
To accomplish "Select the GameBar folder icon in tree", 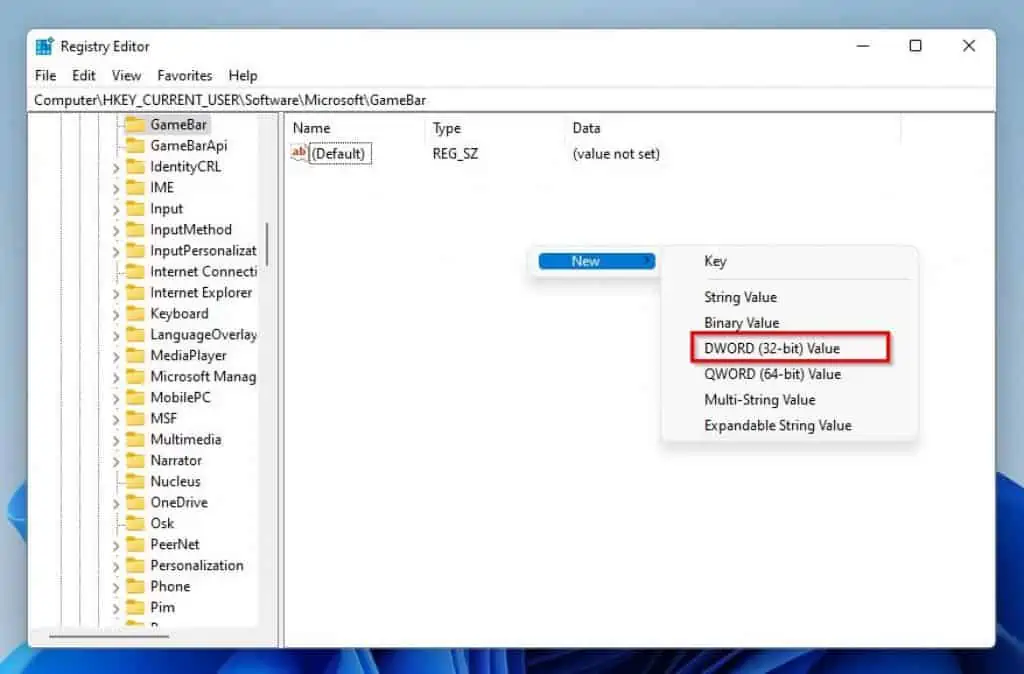I will (x=135, y=125).
